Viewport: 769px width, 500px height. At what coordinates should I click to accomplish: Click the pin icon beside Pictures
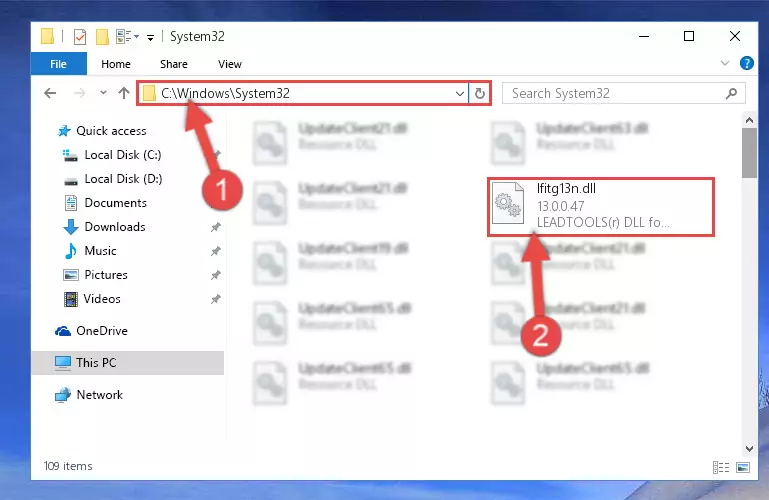click(215, 275)
